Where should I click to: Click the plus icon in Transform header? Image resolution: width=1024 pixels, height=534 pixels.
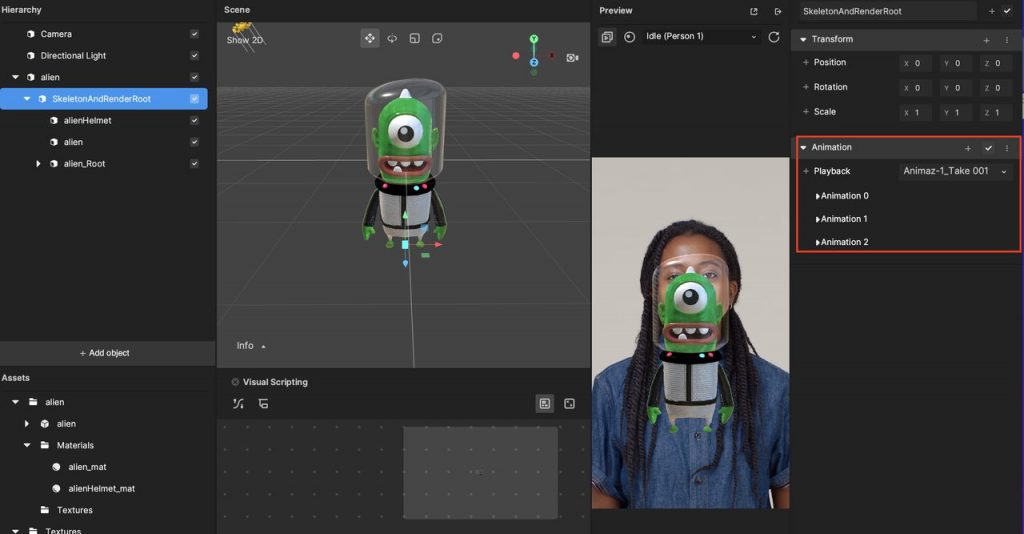[x=987, y=40]
